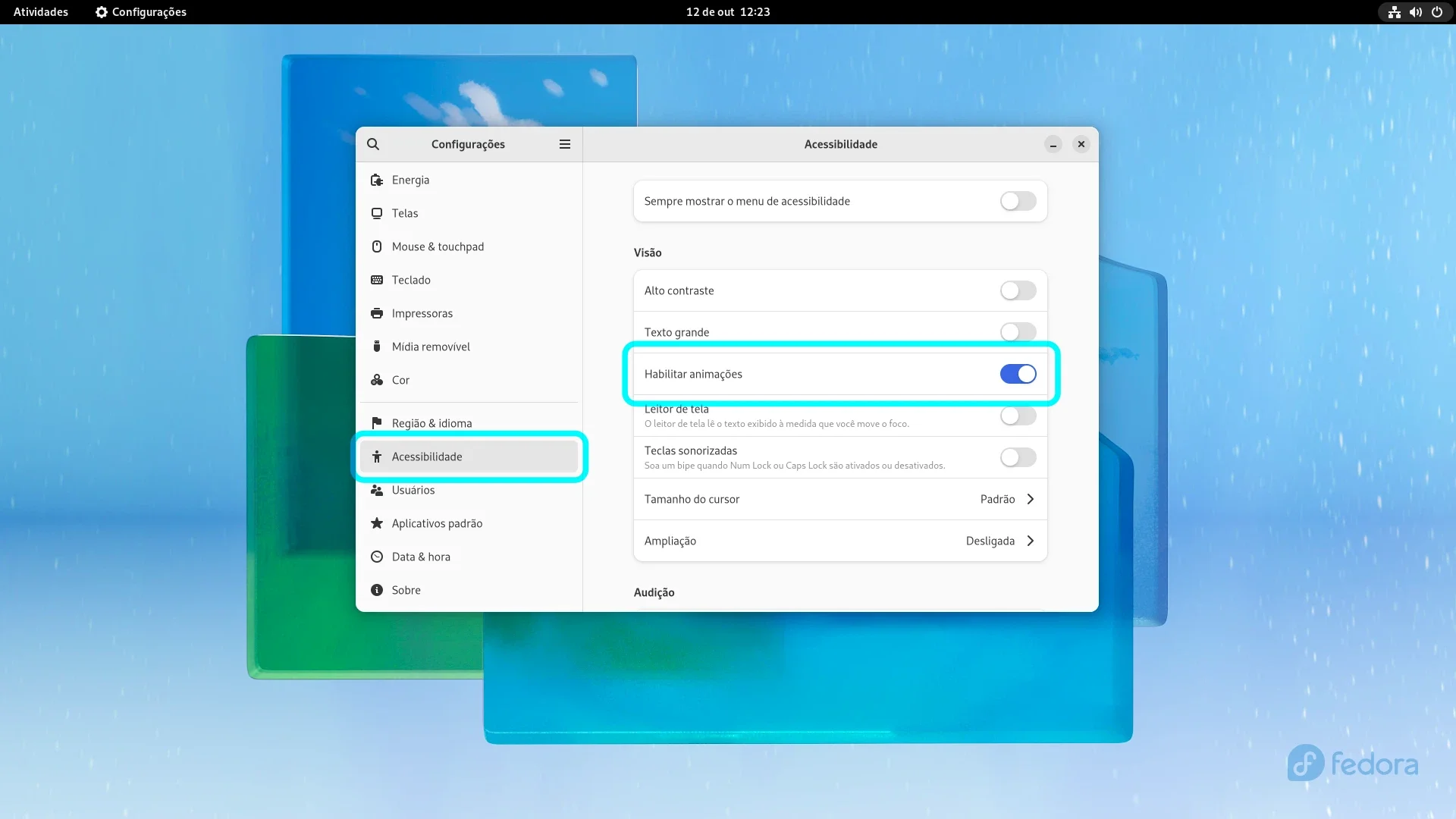Click the Habilitar animações label
Image resolution: width=1456 pixels, height=819 pixels.
click(x=693, y=374)
